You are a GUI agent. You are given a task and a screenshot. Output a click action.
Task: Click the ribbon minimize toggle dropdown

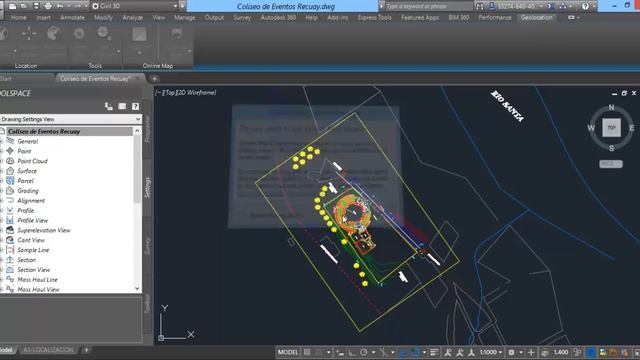tap(573, 18)
